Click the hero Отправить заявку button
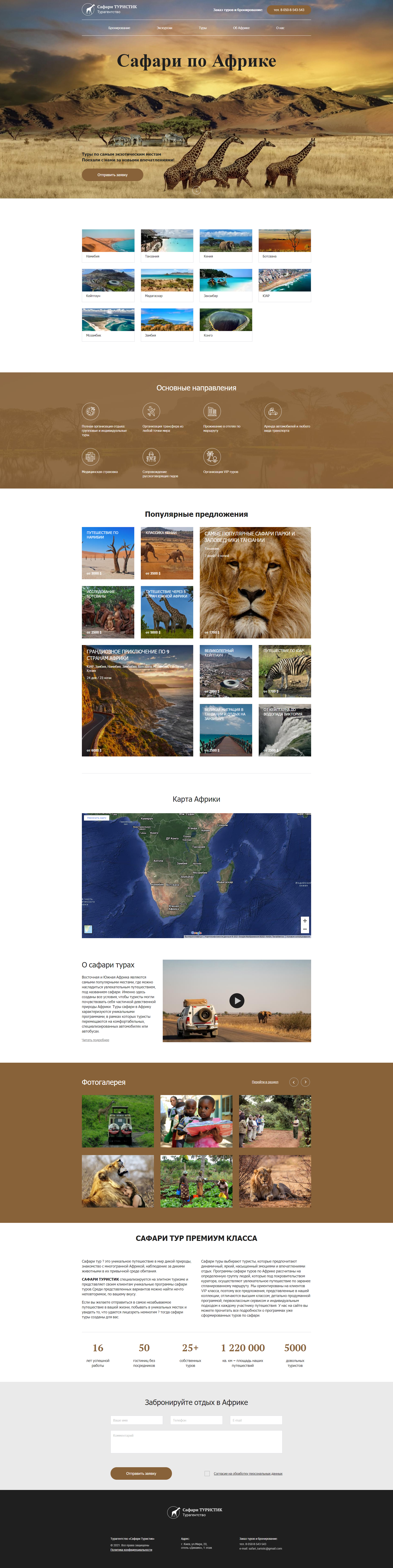The height and width of the screenshot is (1568, 393). point(113,175)
